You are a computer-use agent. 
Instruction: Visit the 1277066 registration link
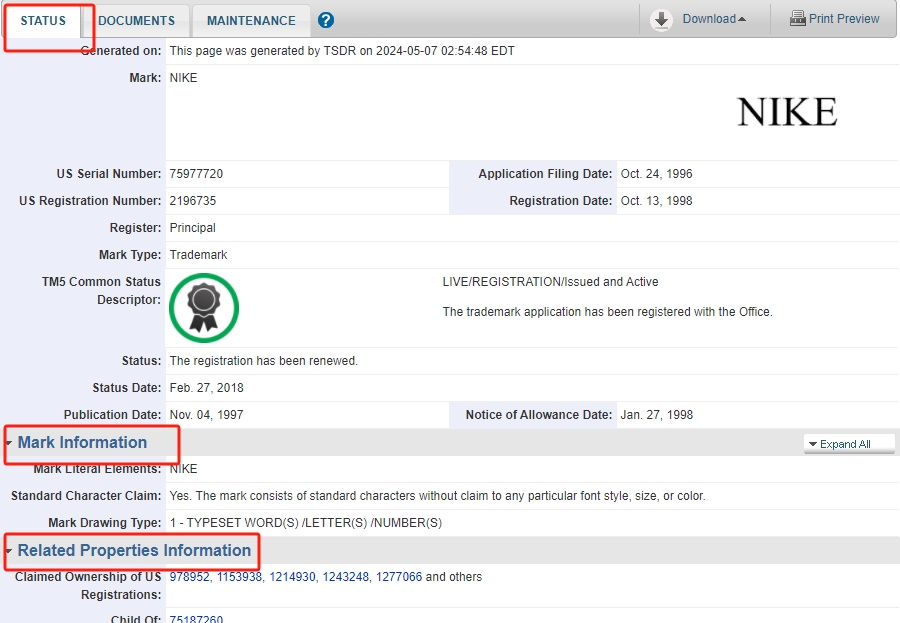click(398, 577)
